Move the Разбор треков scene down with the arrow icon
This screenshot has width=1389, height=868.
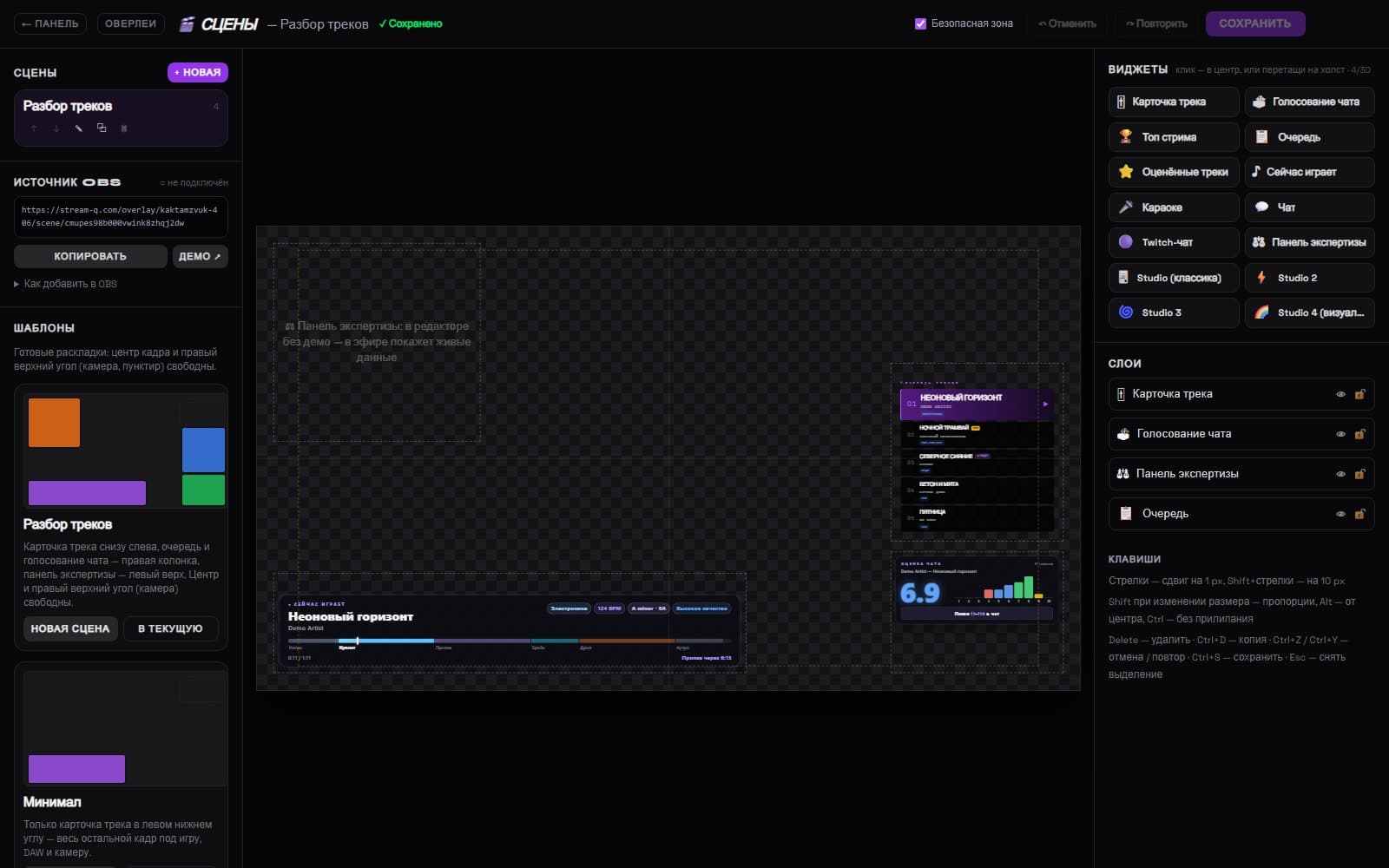click(56, 128)
